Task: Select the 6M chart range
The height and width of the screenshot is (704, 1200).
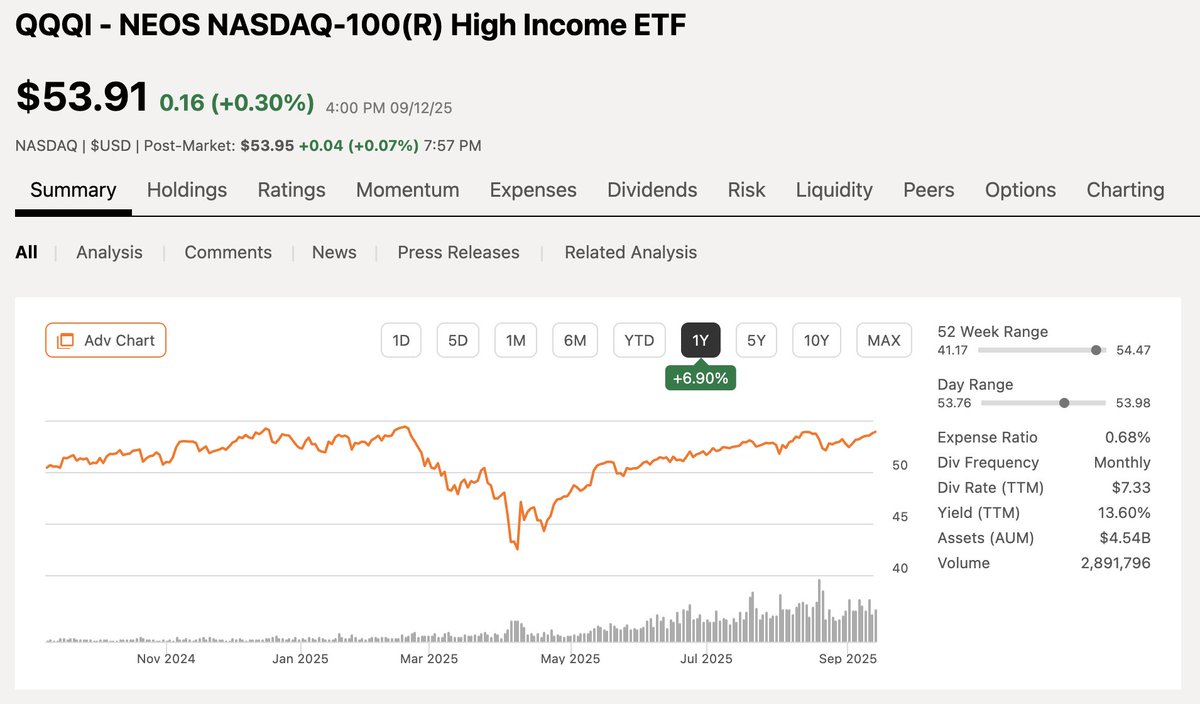Action: [x=575, y=340]
